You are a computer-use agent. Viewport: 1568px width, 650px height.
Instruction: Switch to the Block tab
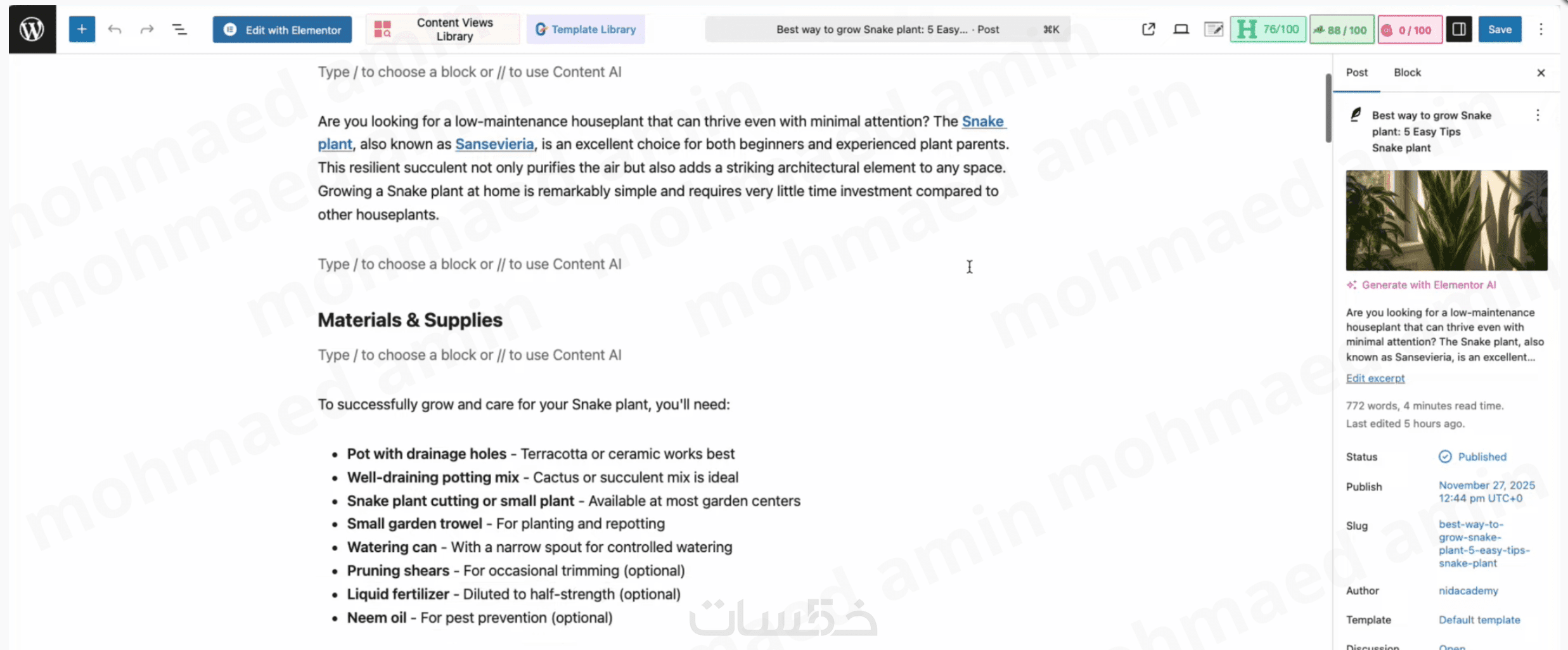pyautogui.click(x=1407, y=72)
